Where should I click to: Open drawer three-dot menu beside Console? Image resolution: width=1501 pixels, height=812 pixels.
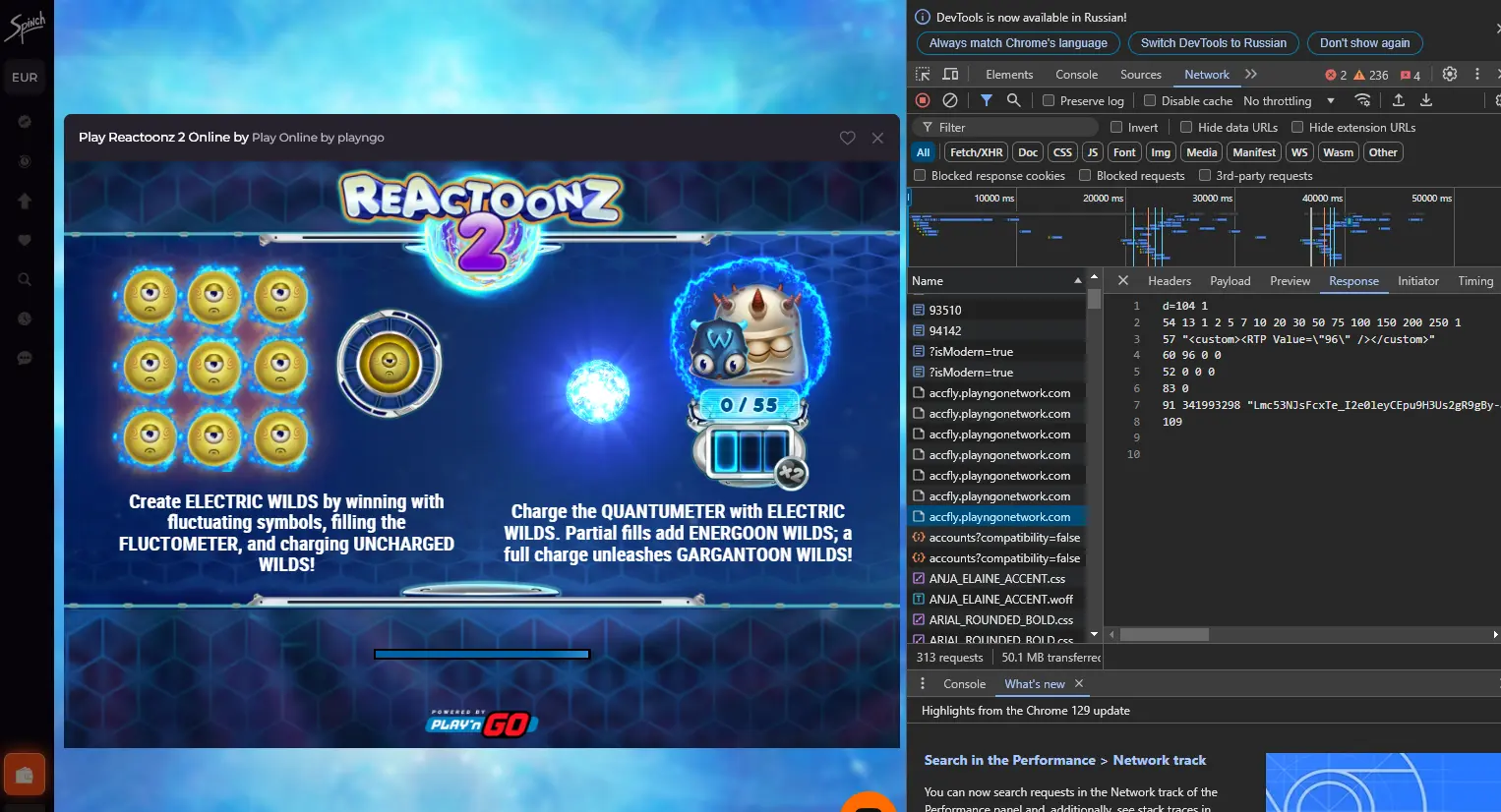(923, 684)
